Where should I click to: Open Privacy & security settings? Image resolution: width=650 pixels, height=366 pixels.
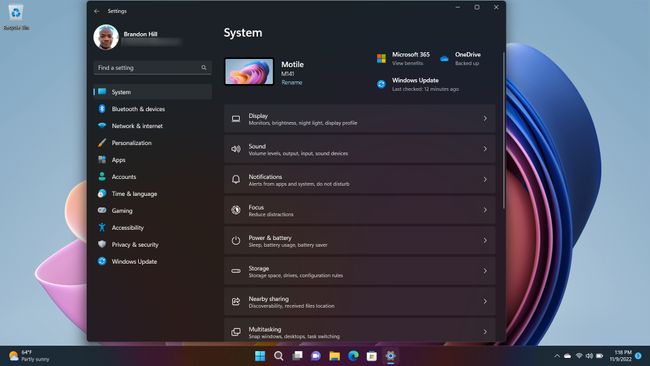pyautogui.click(x=153, y=245)
